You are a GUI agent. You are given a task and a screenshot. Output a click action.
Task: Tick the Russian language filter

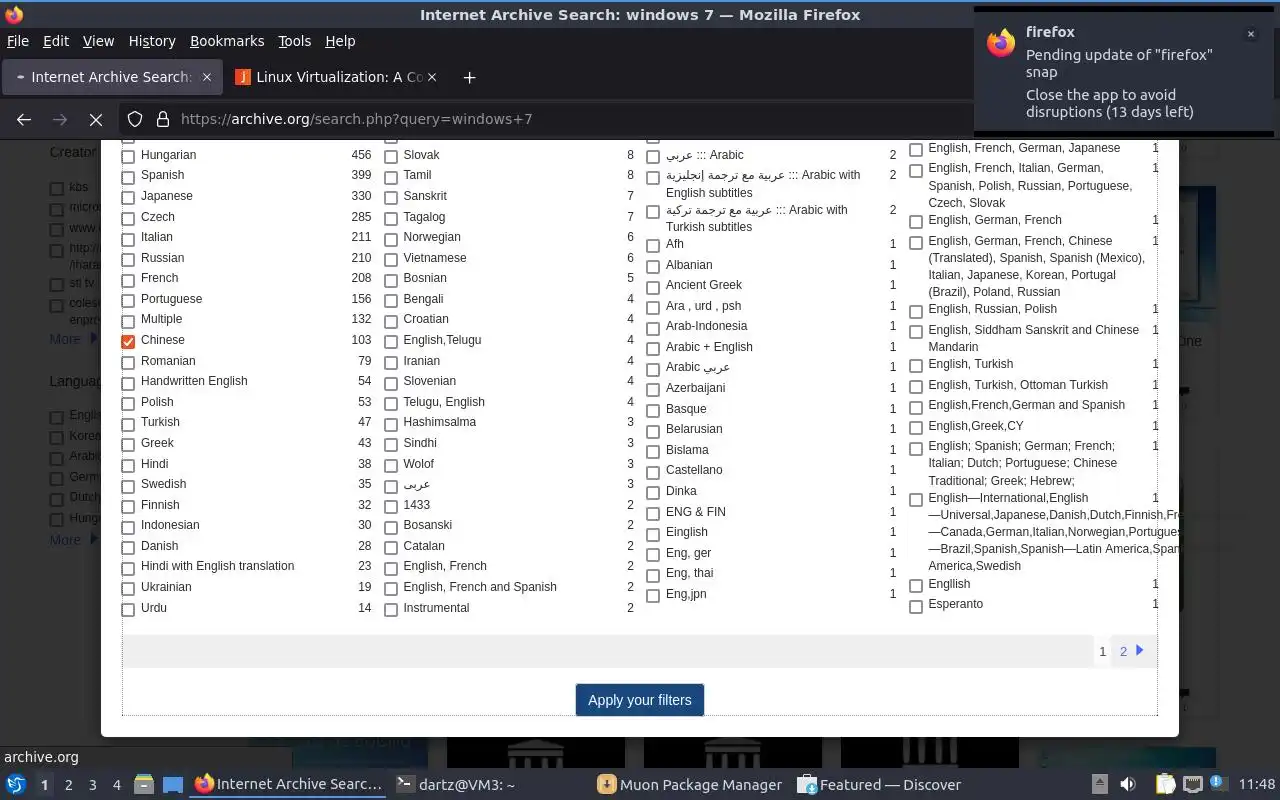[128, 259]
